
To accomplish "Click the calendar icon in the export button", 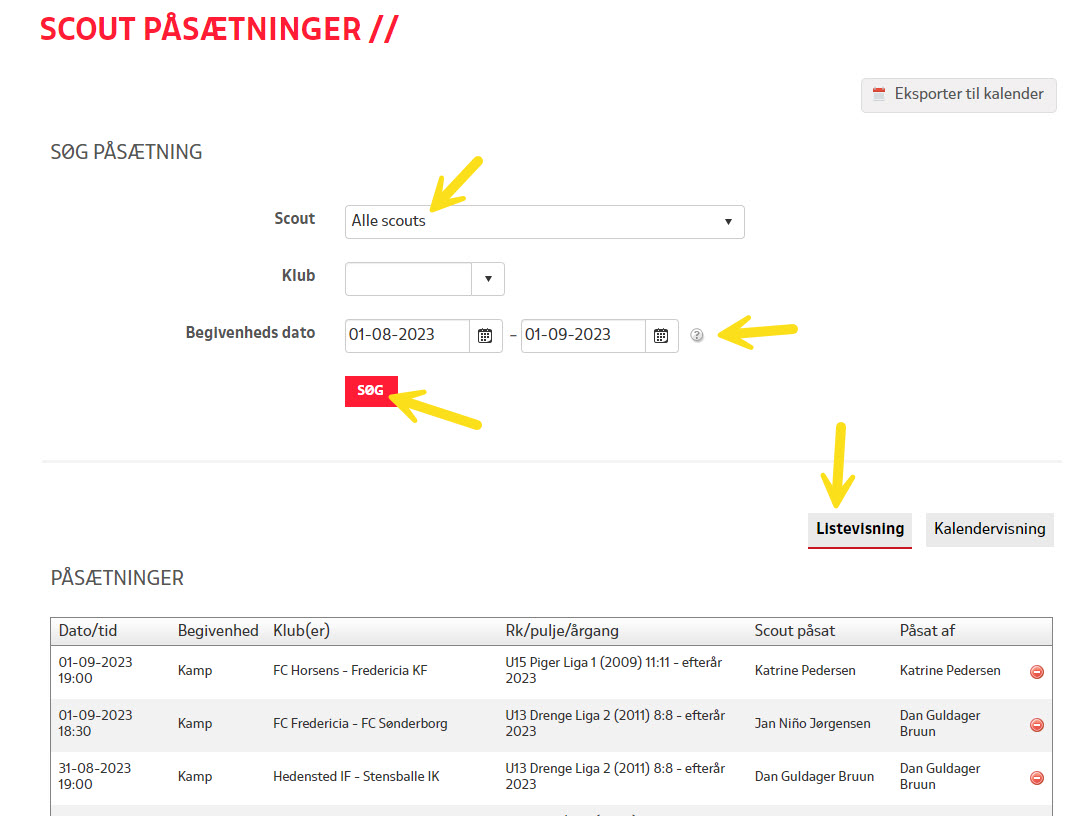I will (879, 95).
